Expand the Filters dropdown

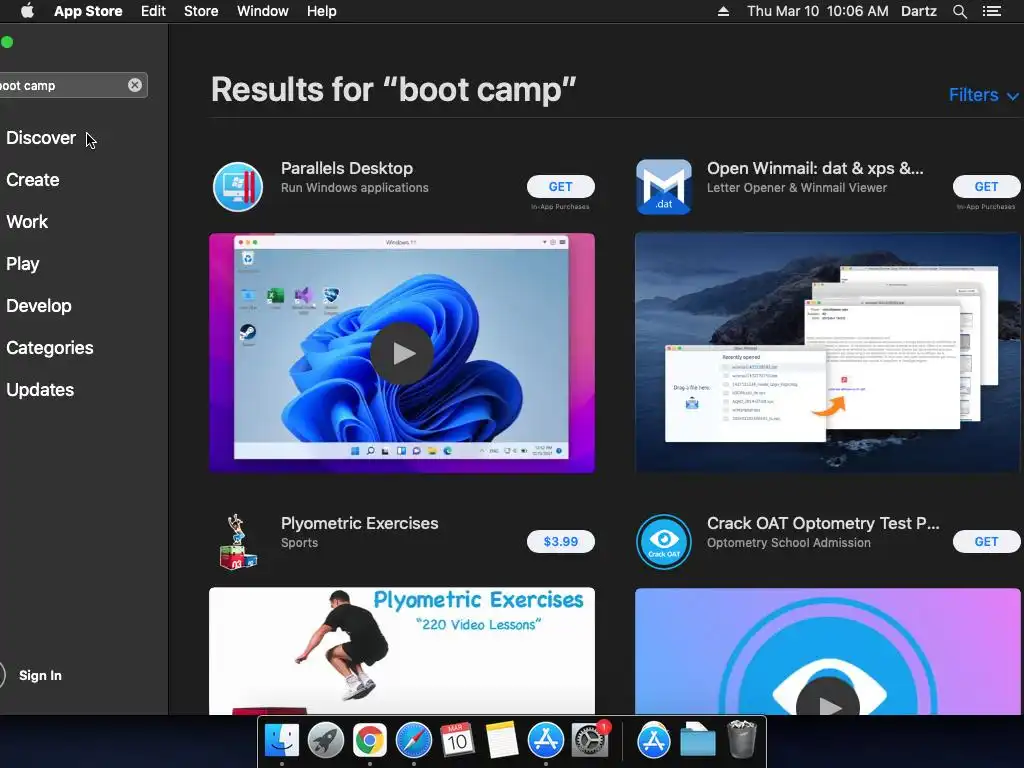pos(984,95)
